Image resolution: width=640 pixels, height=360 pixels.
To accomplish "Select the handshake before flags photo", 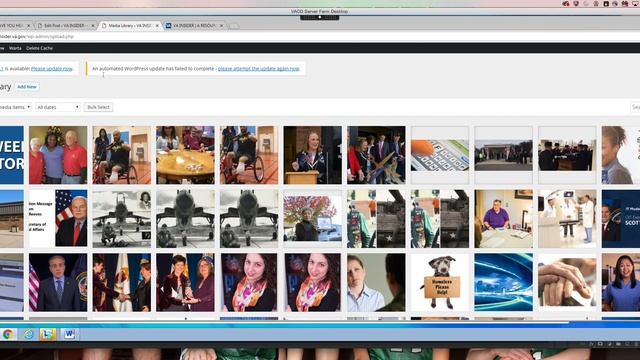I will pos(122,282).
